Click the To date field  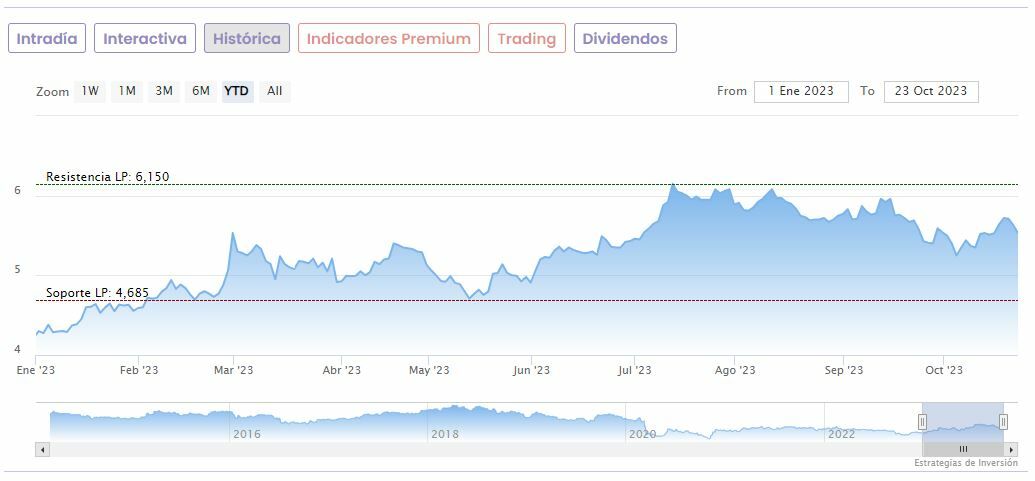point(931,91)
